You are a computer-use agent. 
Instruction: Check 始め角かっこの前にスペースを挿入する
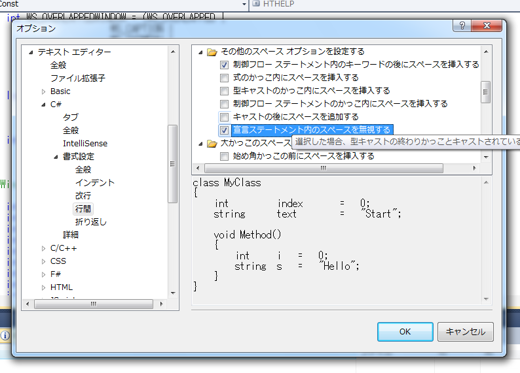pos(224,156)
